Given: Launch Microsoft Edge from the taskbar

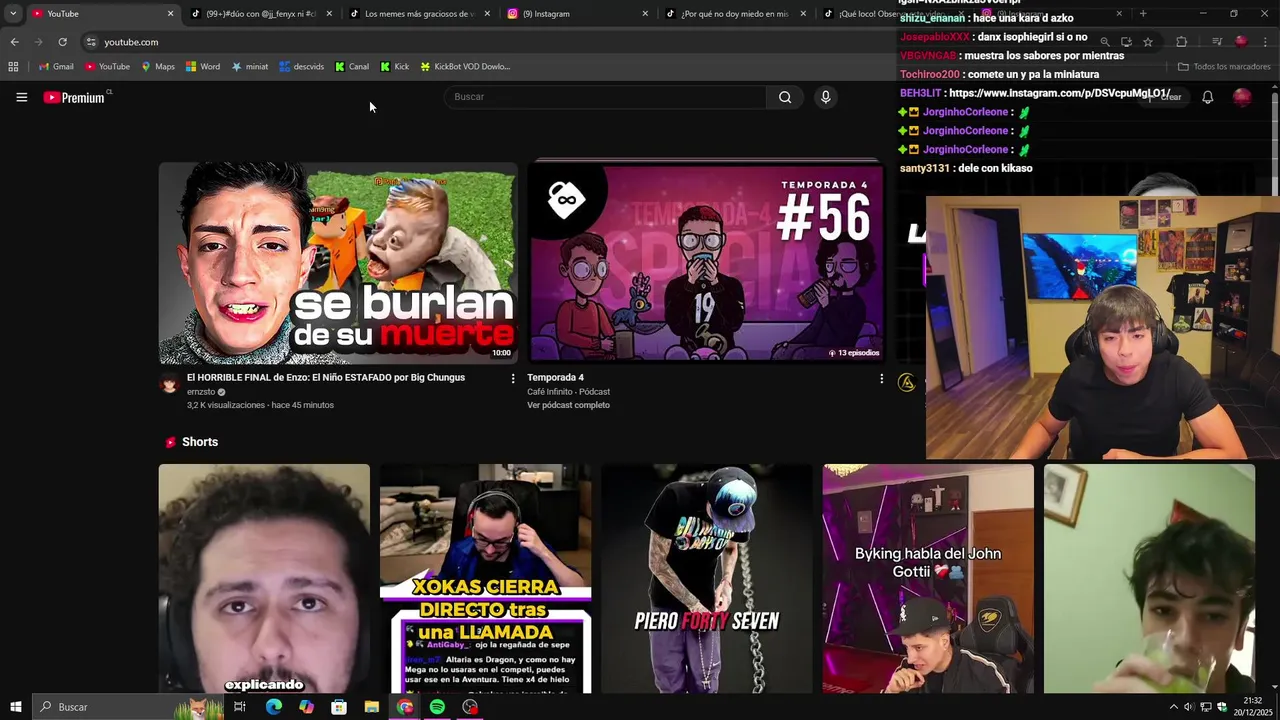Looking at the screenshot, I should (x=274, y=707).
